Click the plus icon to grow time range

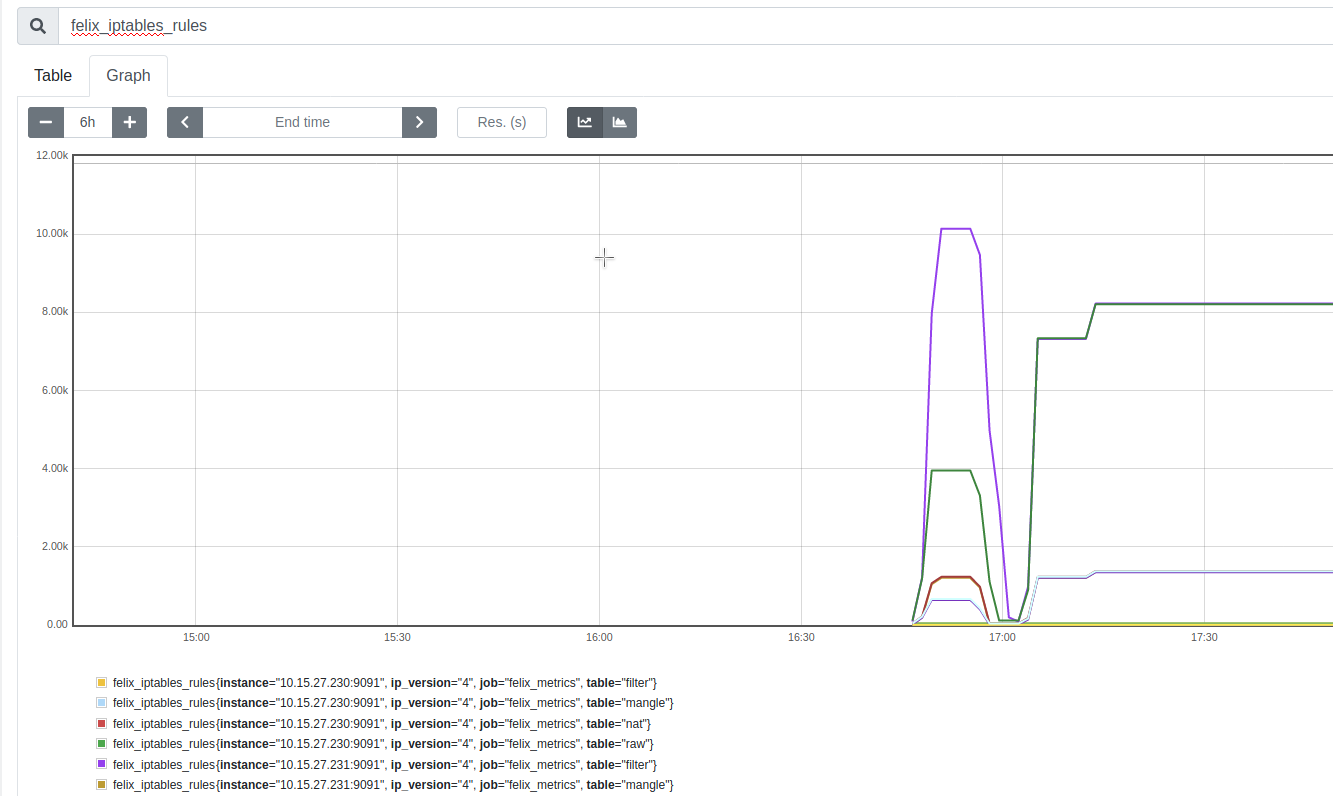tap(129, 122)
